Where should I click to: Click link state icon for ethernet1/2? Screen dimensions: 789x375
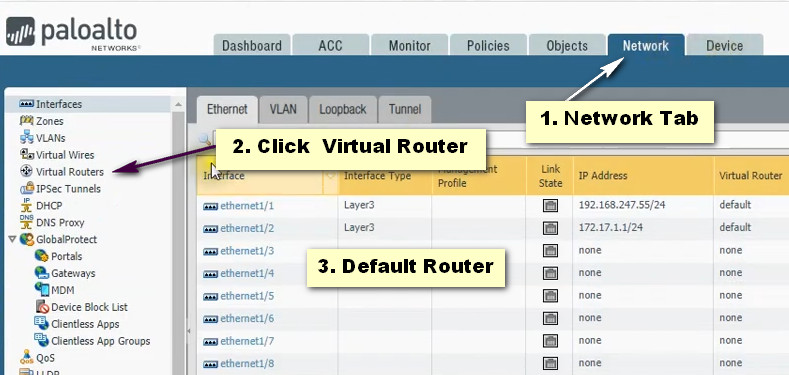pyautogui.click(x=550, y=228)
